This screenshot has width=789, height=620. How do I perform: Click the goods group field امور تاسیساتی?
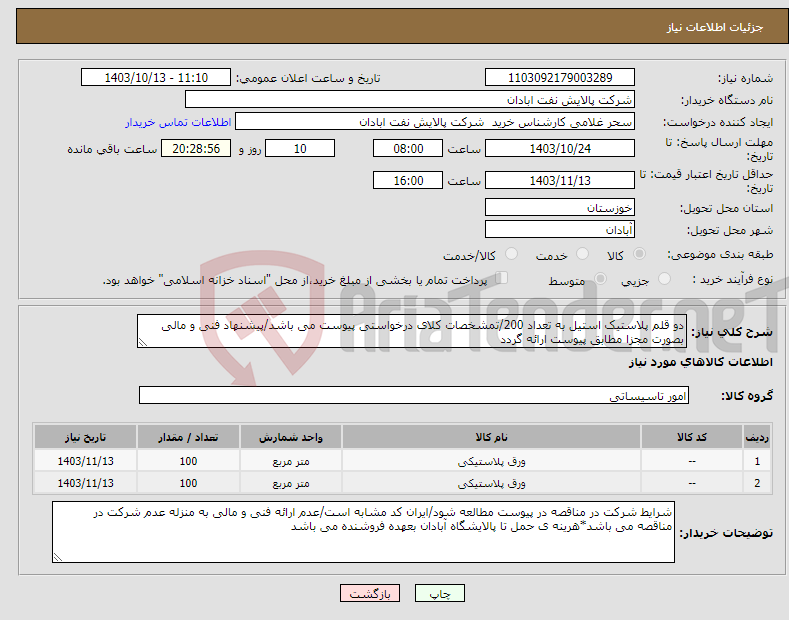(x=414, y=396)
